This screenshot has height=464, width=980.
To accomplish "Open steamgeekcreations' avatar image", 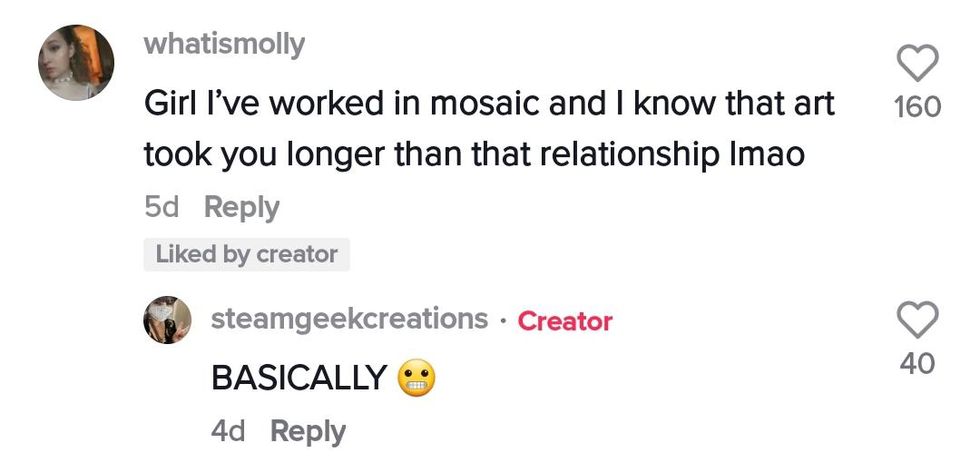I will [168, 320].
